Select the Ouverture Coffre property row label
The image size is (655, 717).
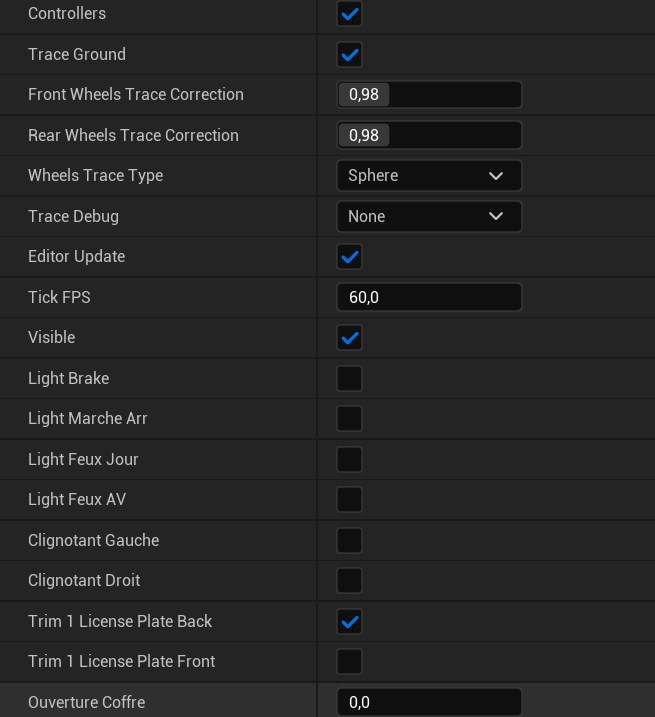click(x=87, y=703)
